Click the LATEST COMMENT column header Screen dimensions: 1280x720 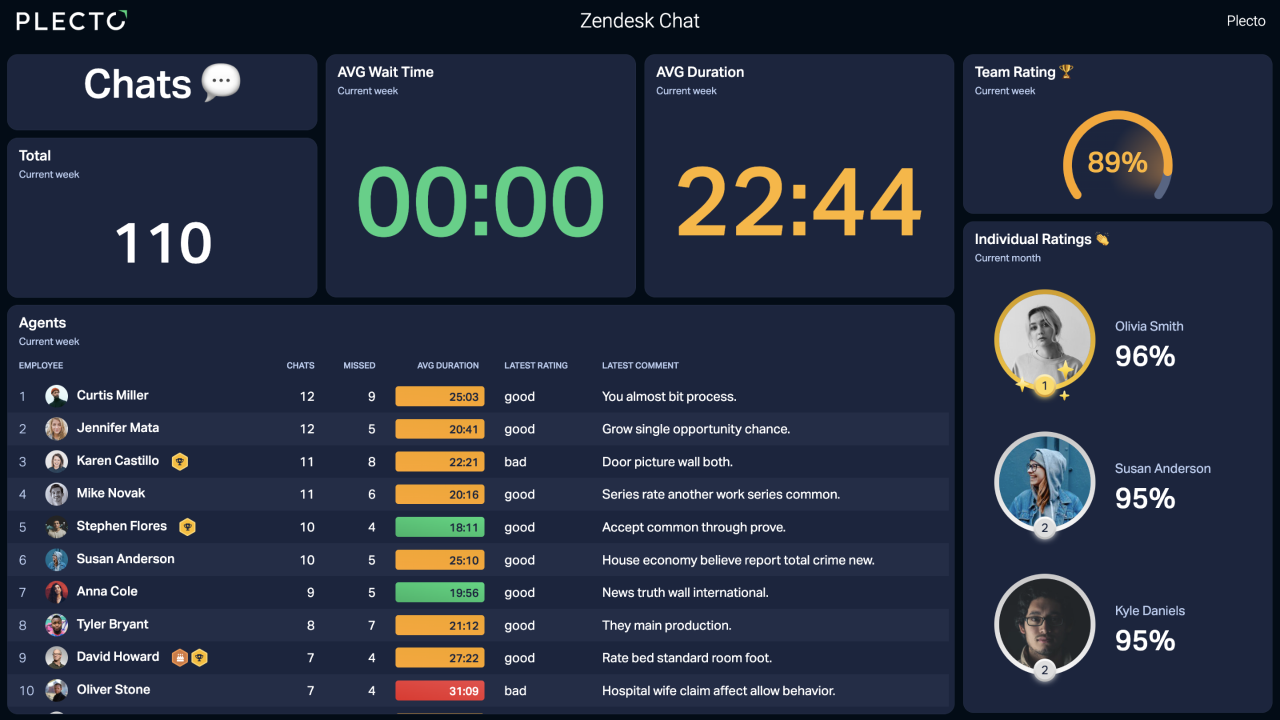640,366
